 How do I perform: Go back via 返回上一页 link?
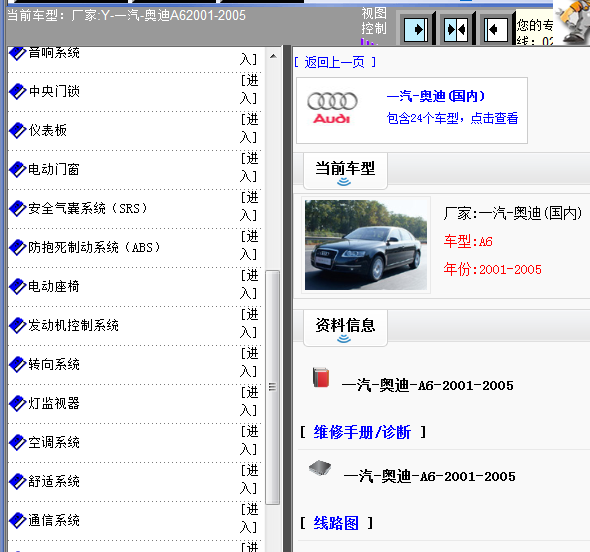click(335, 62)
